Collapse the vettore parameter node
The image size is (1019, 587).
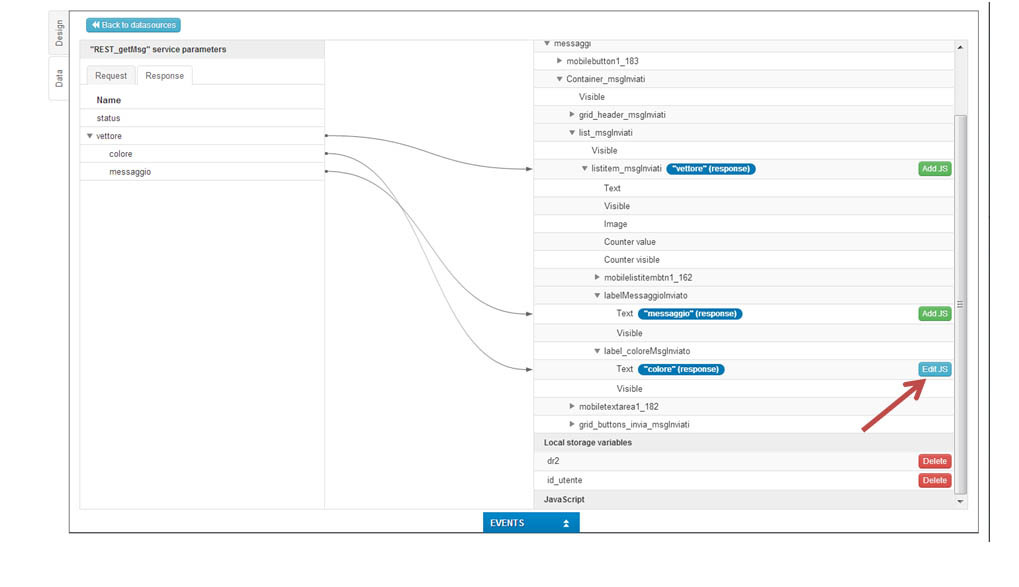[x=89, y=136]
